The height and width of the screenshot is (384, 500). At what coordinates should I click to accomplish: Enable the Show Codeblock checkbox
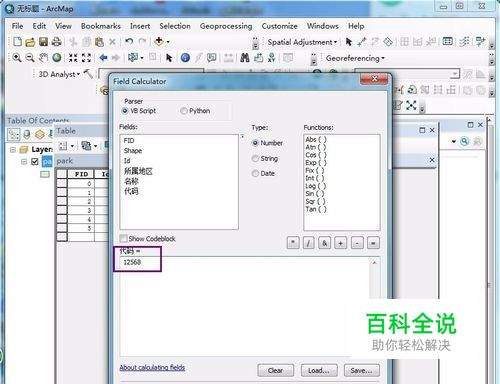(x=123, y=238)
